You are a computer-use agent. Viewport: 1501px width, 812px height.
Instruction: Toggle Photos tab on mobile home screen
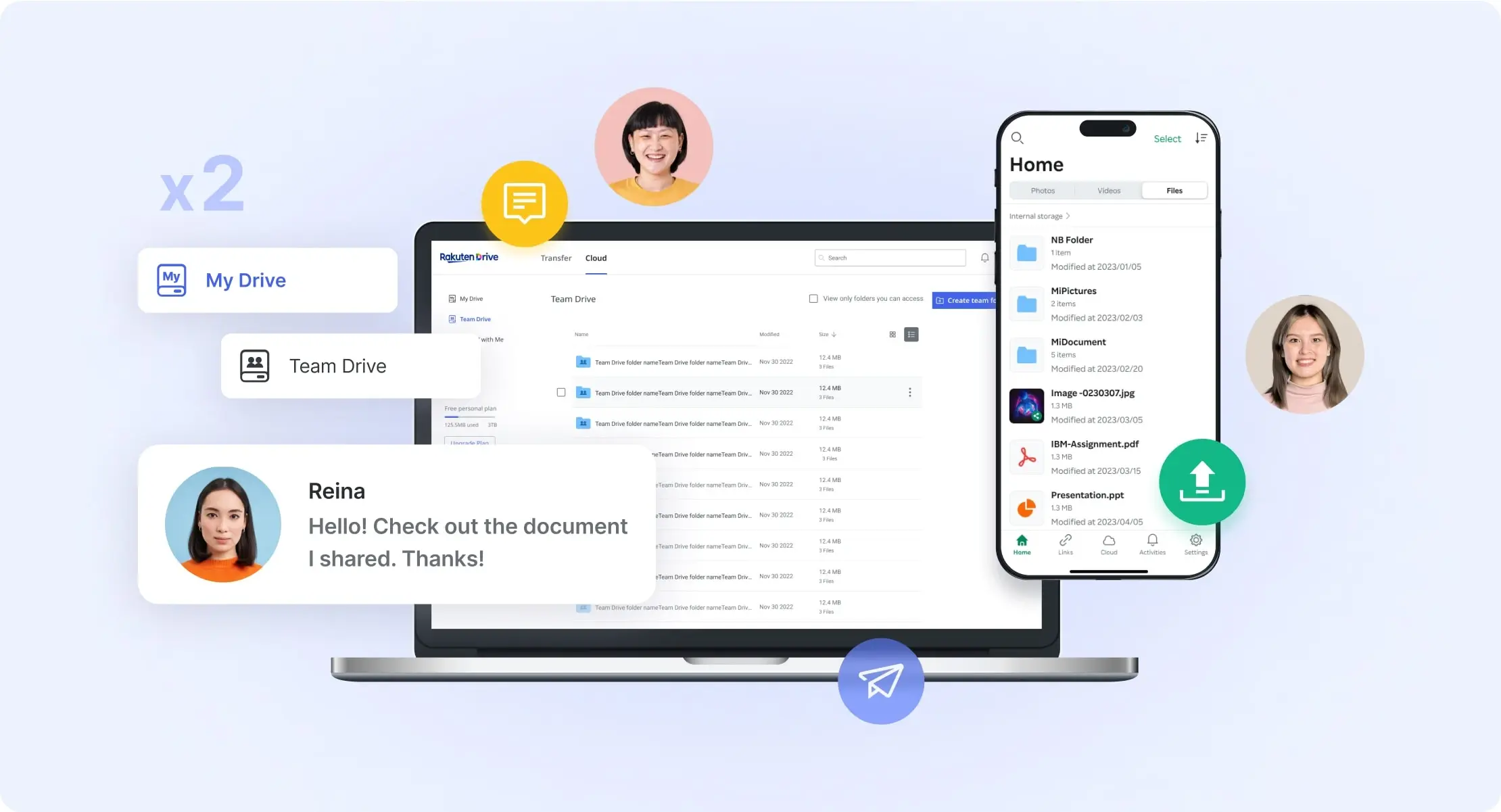click(x=1042, y=190)
